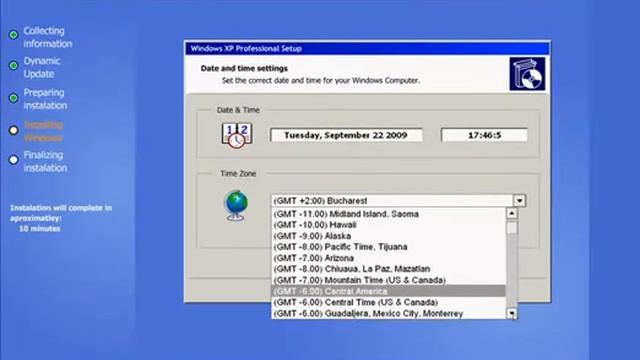Screen dimensions: 640x360
Task: Click the time zone list scroll-up arrow
Action: (x=511, y=213)
